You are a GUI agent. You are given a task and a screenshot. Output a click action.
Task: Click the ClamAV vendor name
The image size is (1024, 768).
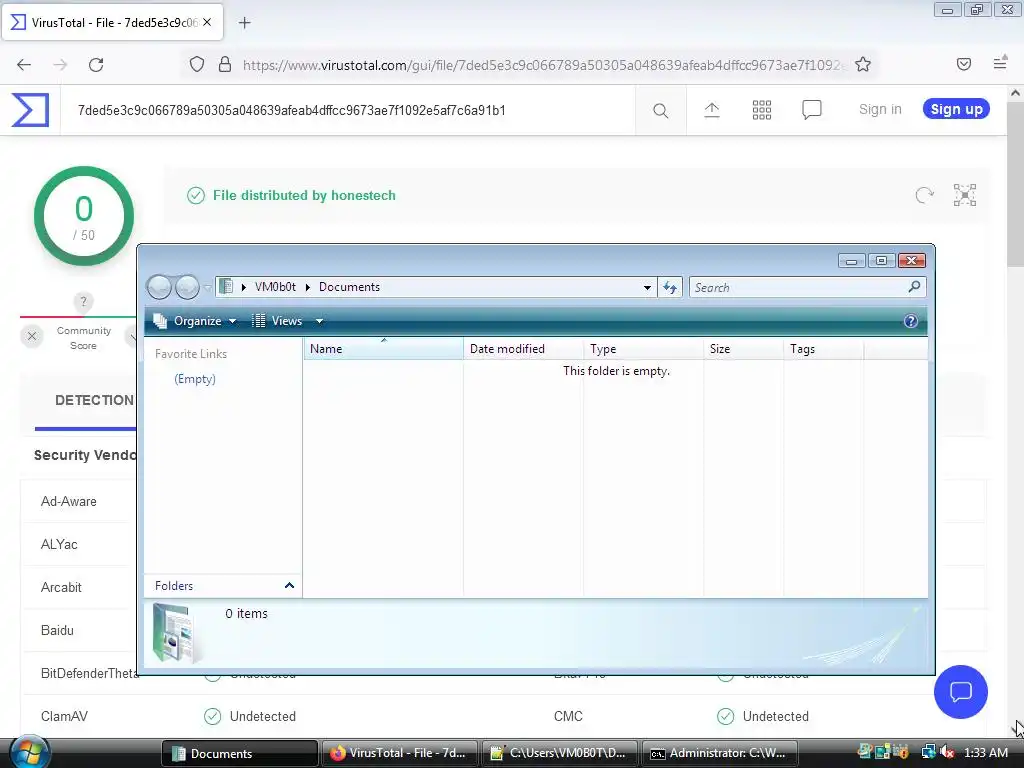[64, 716]
